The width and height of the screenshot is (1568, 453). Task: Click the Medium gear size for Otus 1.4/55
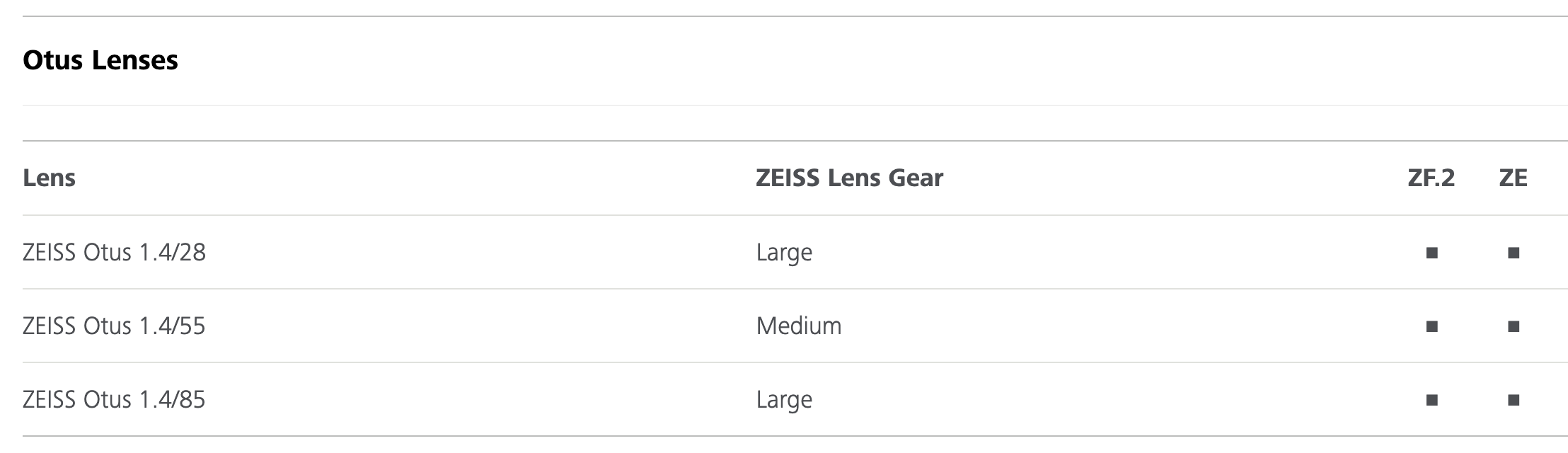point(799,326)
